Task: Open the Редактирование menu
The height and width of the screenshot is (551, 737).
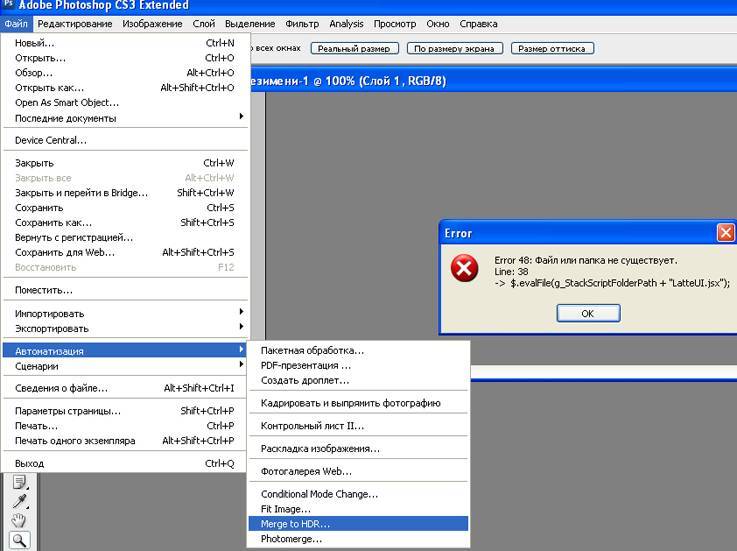Action: [75, 24]
